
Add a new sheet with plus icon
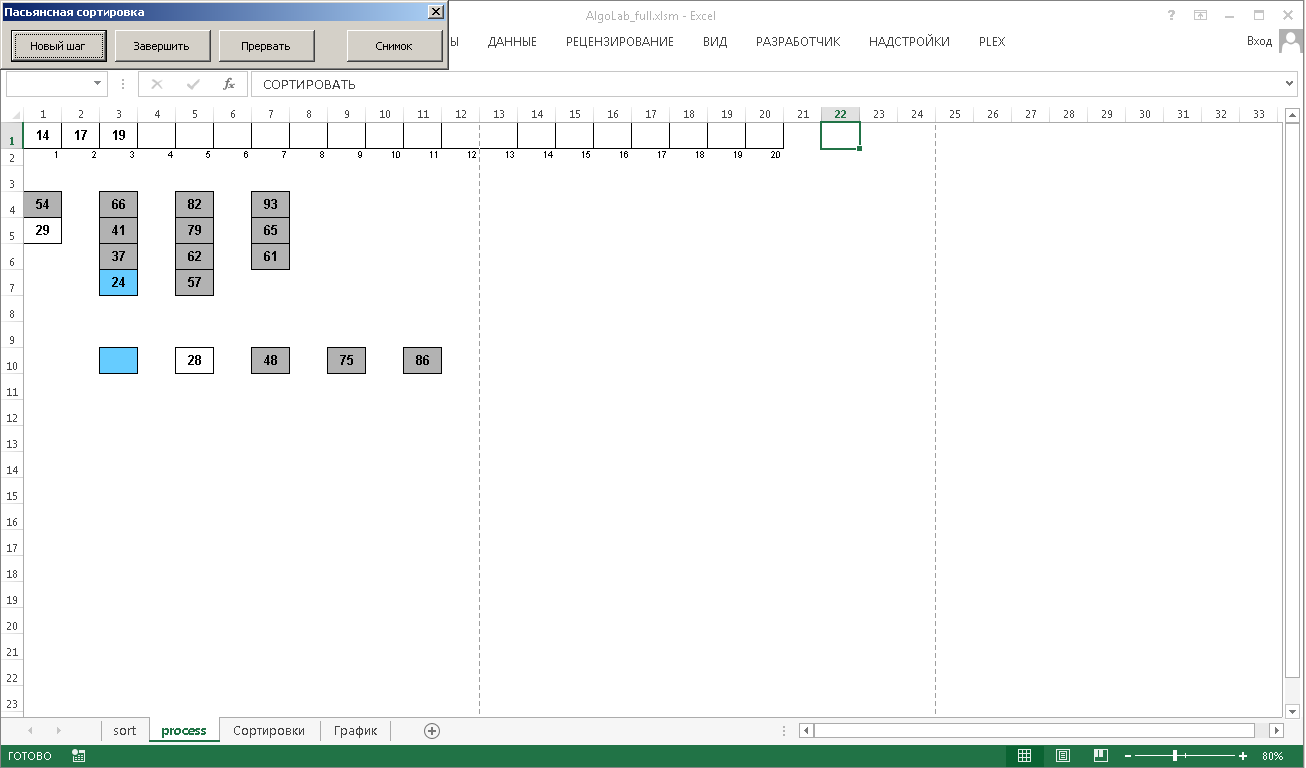click(432, 731)
